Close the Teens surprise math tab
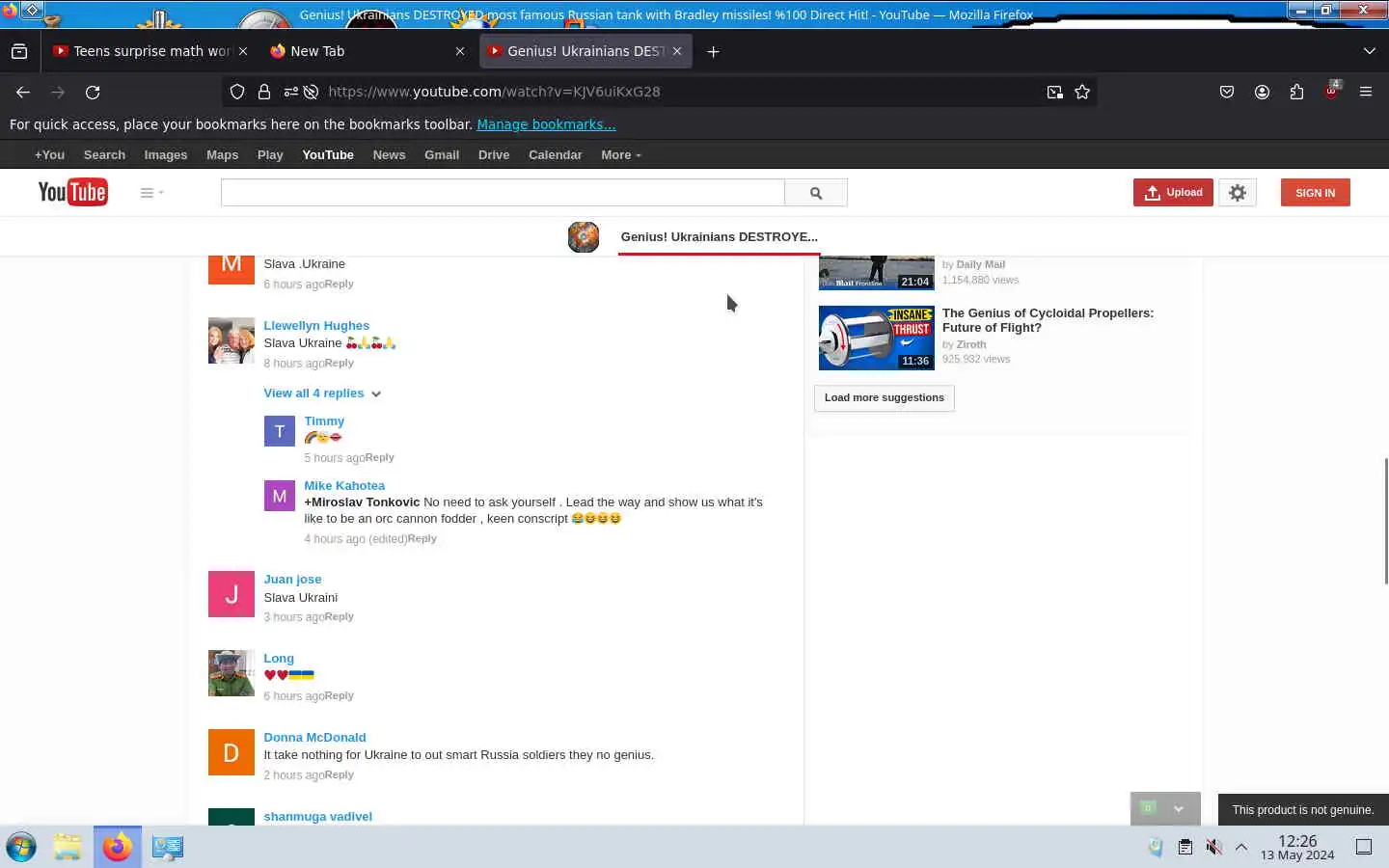This screenshot has height=868, width=1389. coord(243,51)
